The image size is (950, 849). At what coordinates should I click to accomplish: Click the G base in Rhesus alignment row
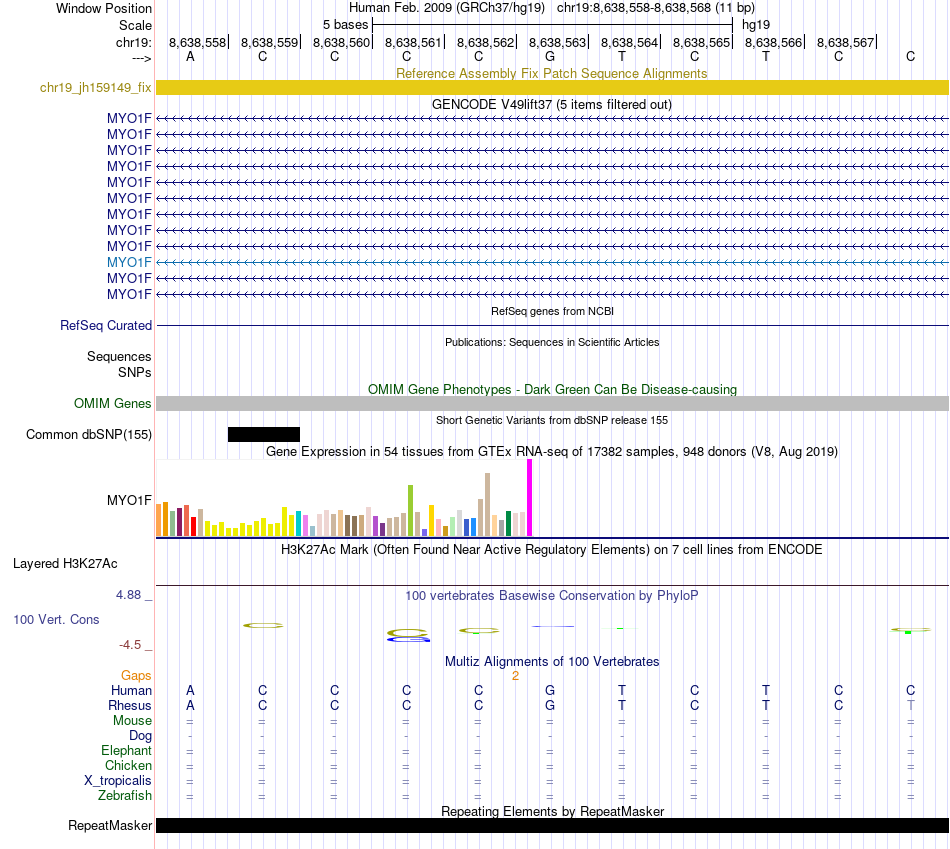tap(550, 705)
